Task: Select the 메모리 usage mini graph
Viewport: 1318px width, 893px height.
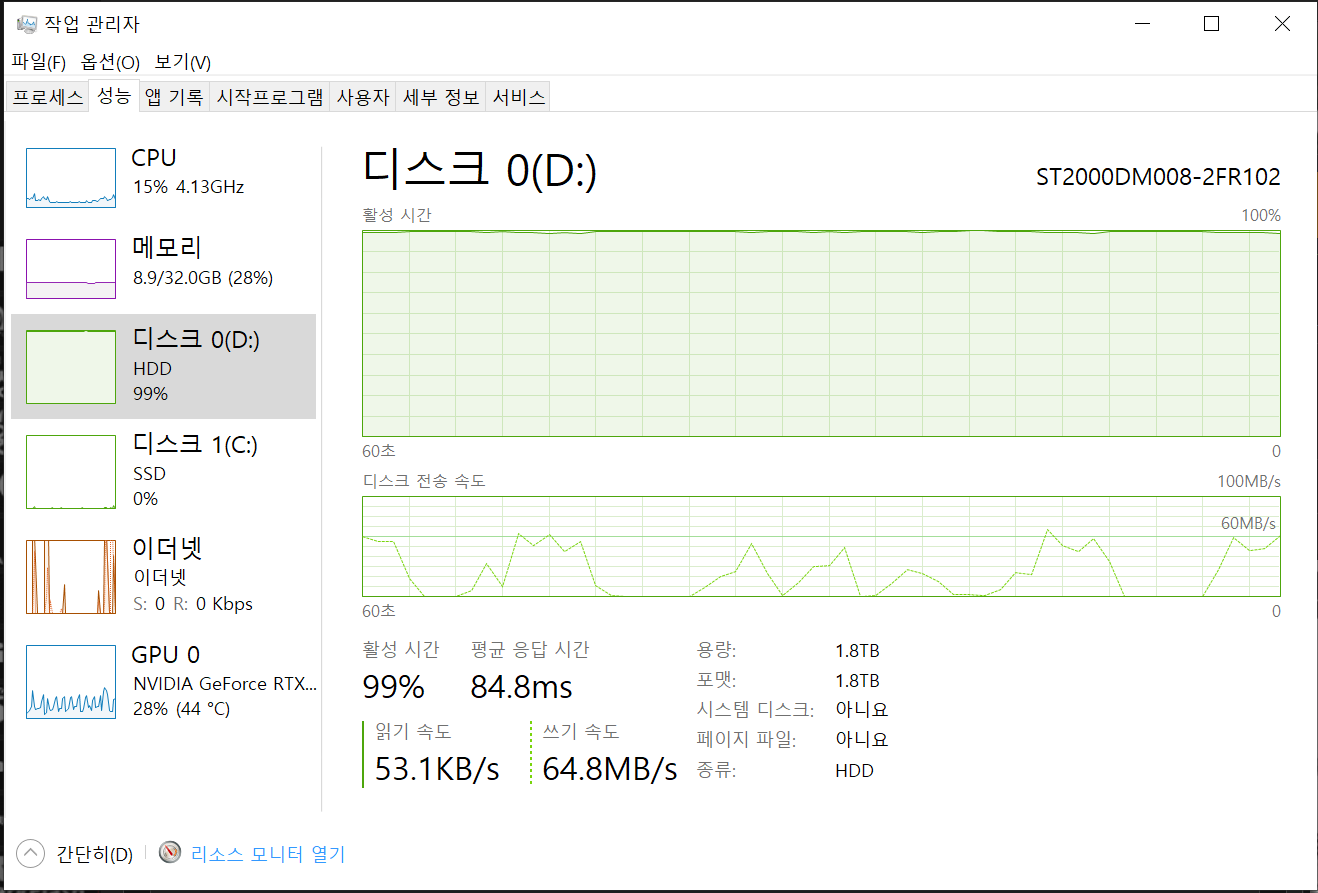Action: click(x=71, y=269)
